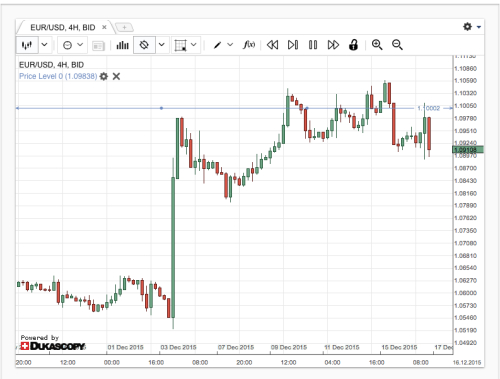
Task: Select the candlestick chart type icon
Action: (x=27, y=45)
